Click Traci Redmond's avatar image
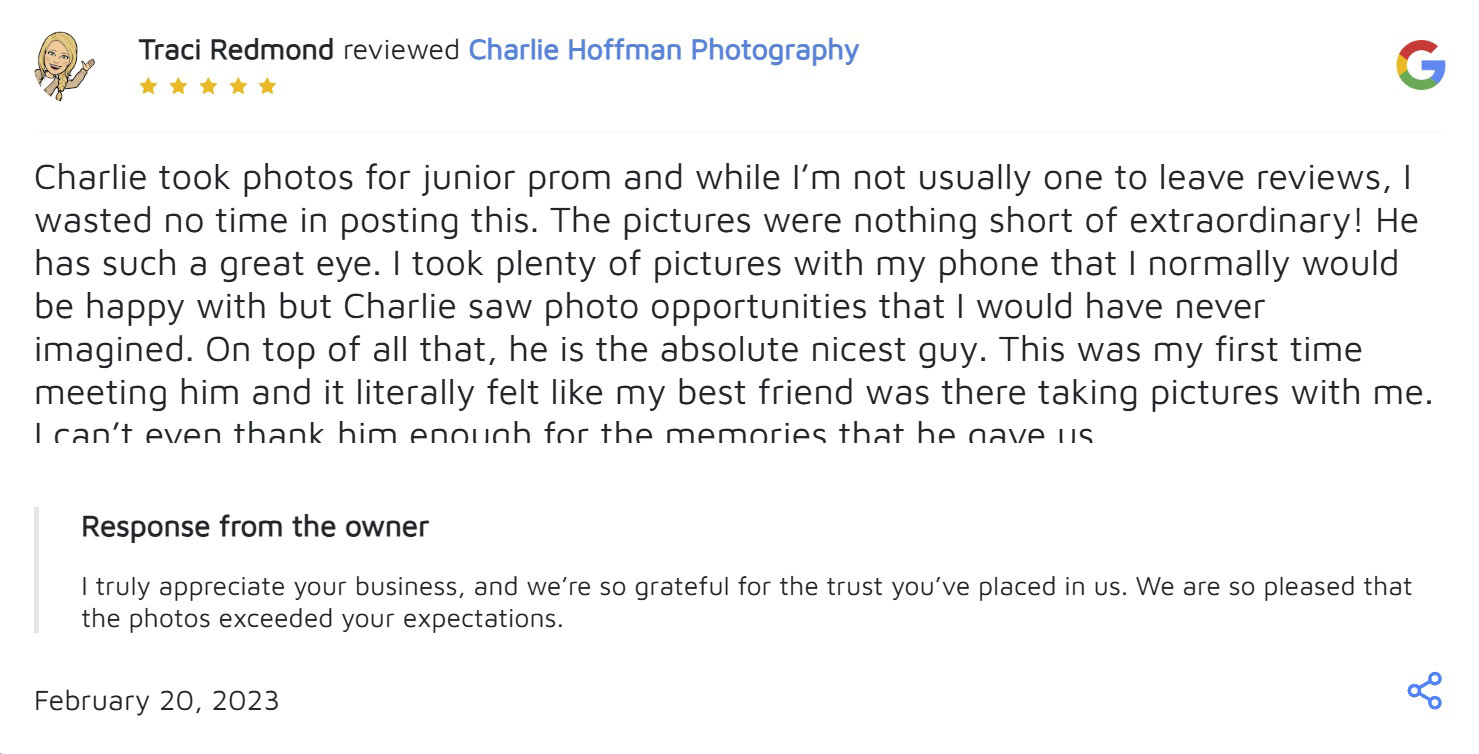Viewport: 1479px width, 754px height. 64,65
